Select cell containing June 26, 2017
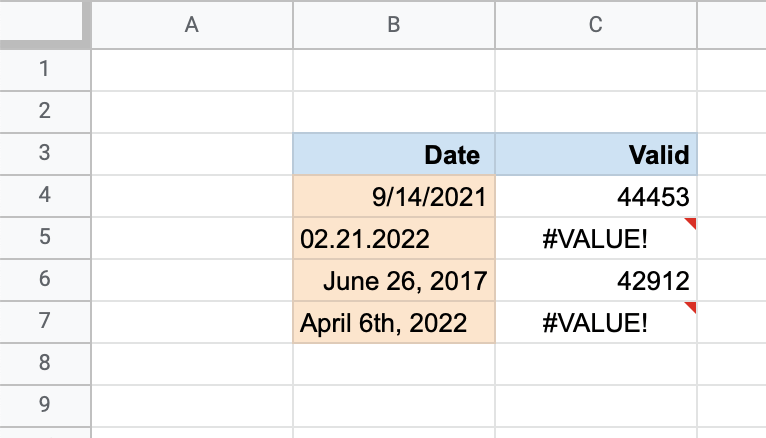Viewport: 766px width, 438px height. (394, 280)
